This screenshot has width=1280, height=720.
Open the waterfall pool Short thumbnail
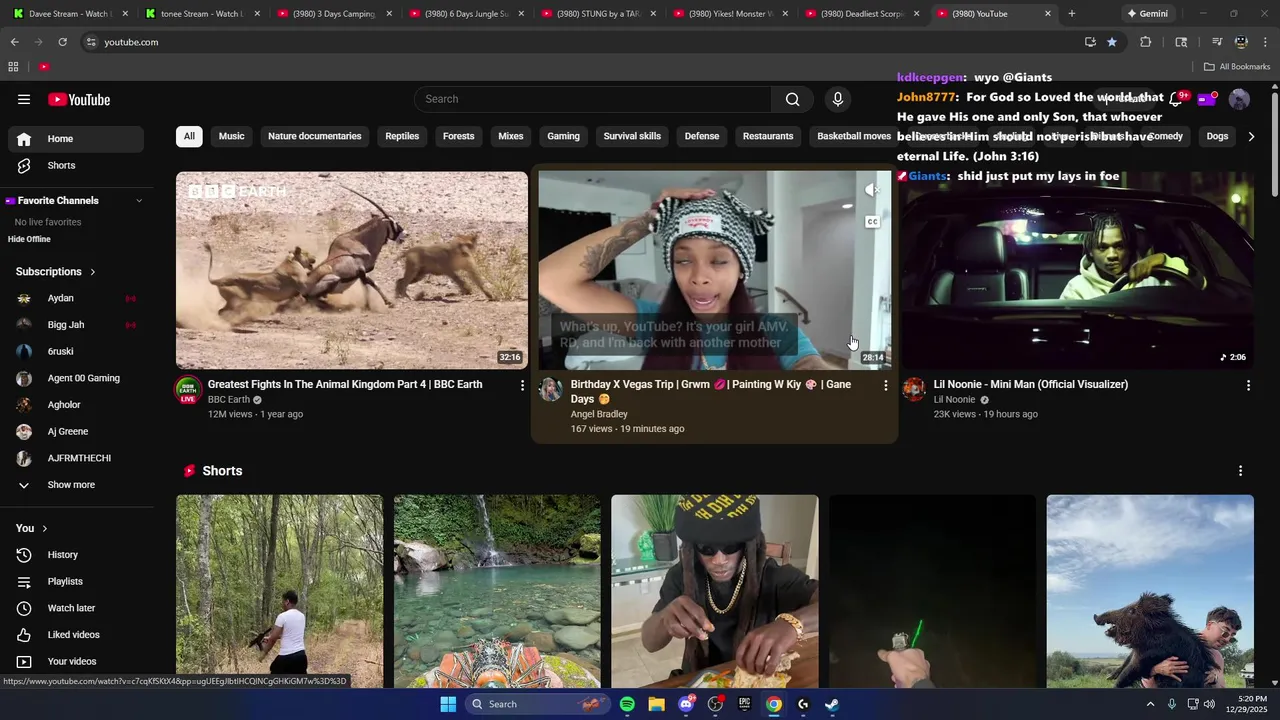497,591
